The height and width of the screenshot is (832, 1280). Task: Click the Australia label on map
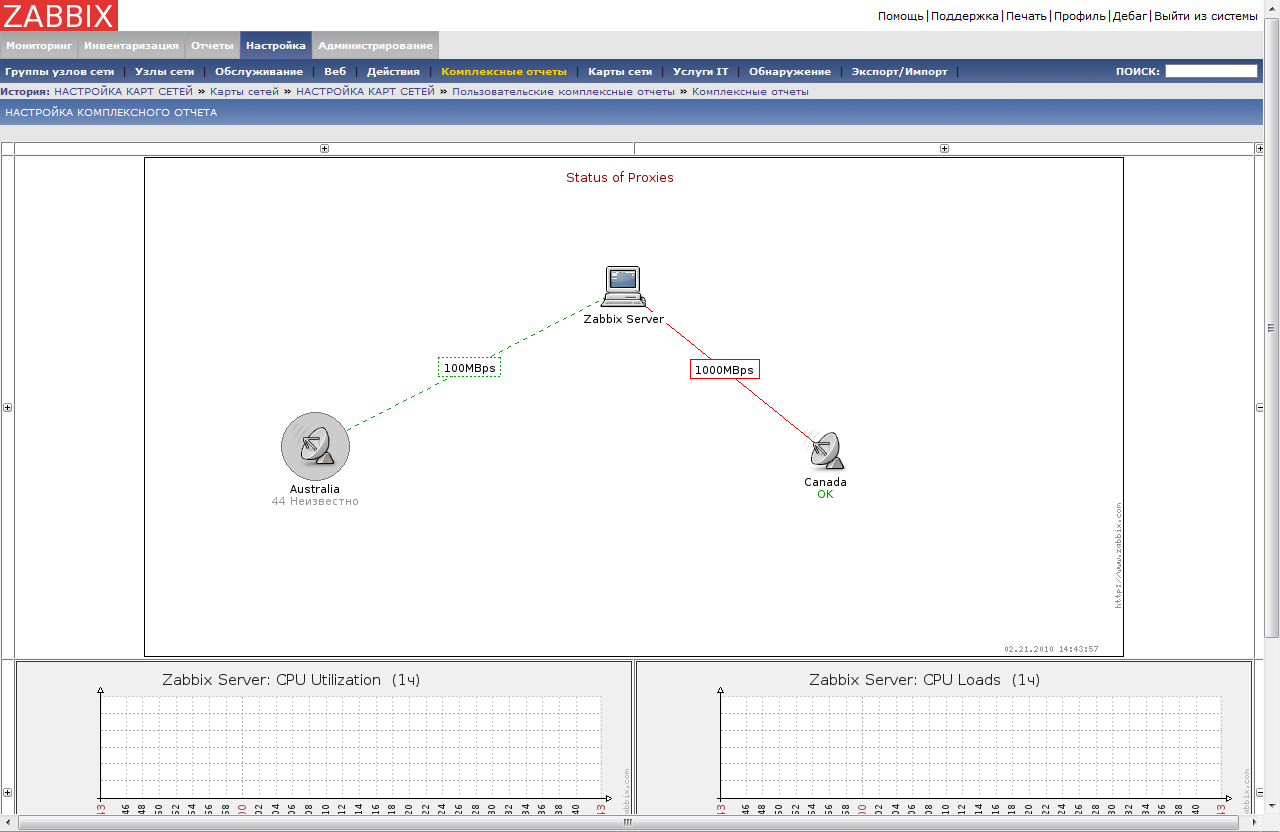(315, 490)
